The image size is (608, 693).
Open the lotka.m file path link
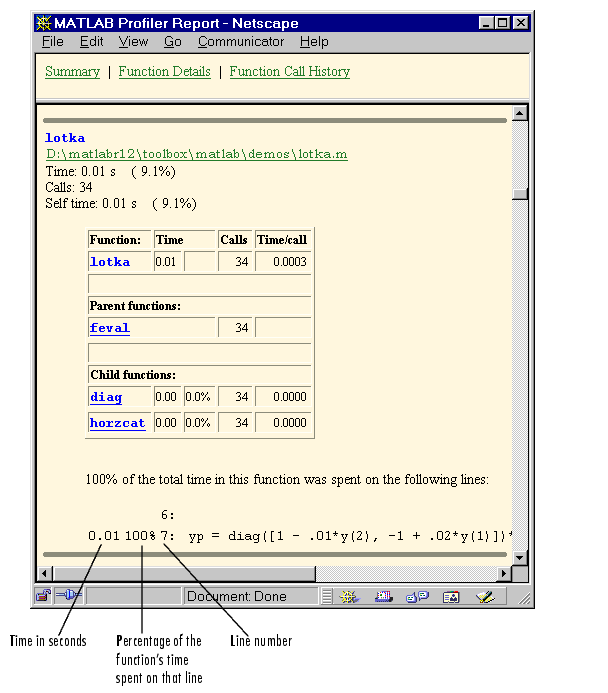click(197, 154)
